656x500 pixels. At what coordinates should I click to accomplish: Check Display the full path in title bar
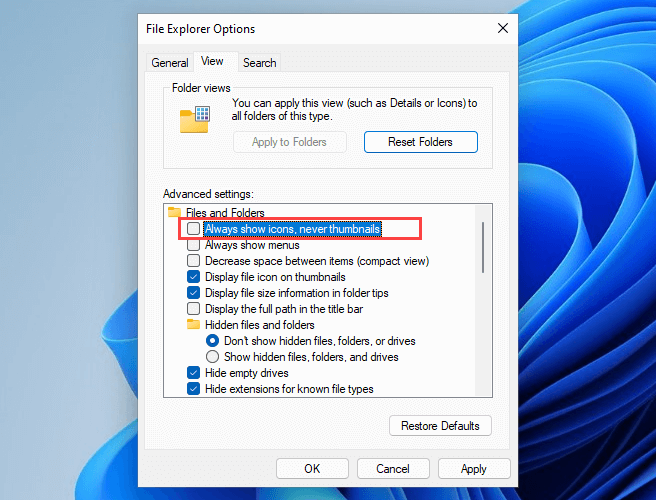click(x=194, y=309)
